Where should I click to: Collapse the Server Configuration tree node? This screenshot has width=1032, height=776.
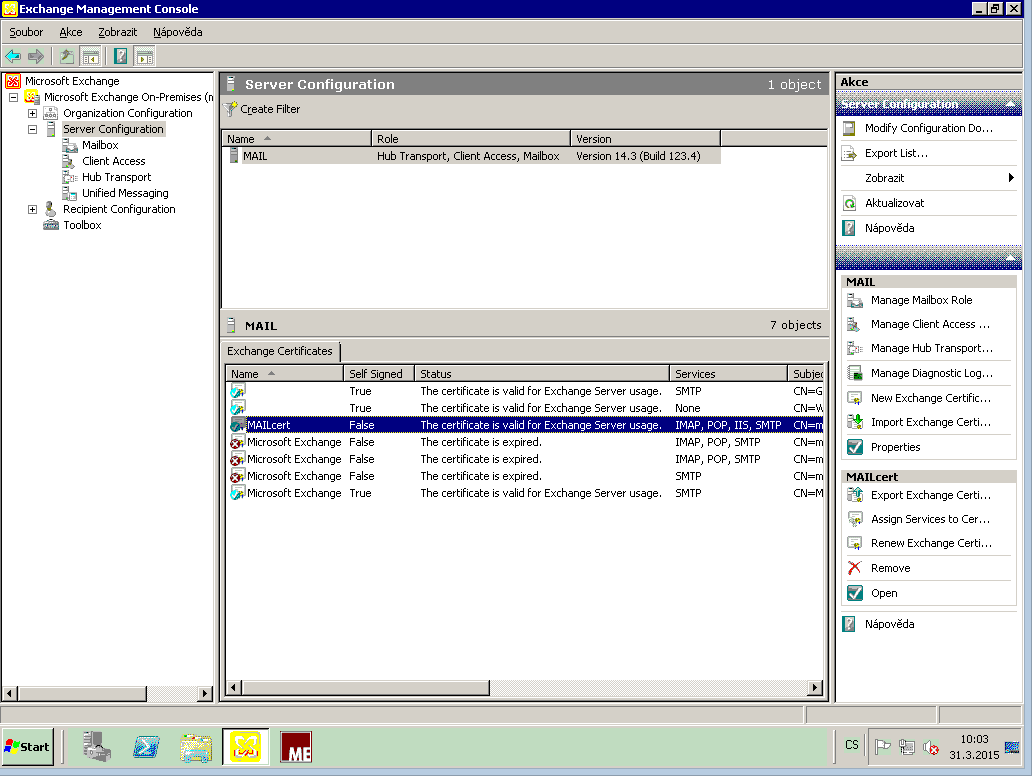pos(32,129)
